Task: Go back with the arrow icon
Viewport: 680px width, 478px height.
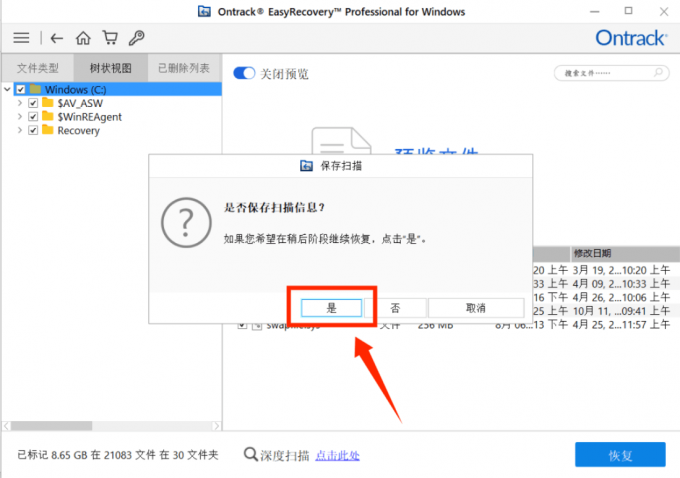Action: [57, 38]
